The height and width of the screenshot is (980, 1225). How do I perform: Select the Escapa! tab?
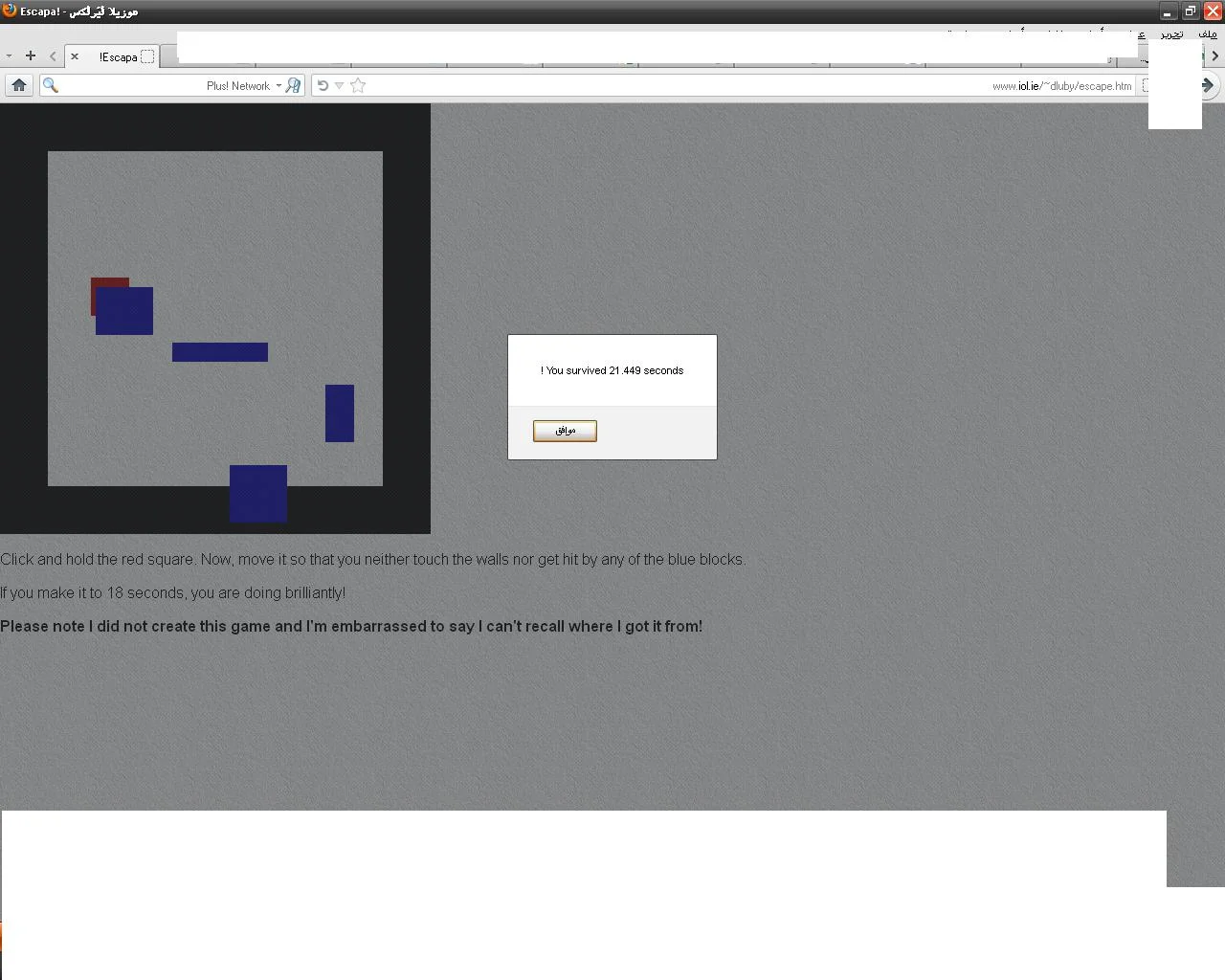[x=120, y=56]
